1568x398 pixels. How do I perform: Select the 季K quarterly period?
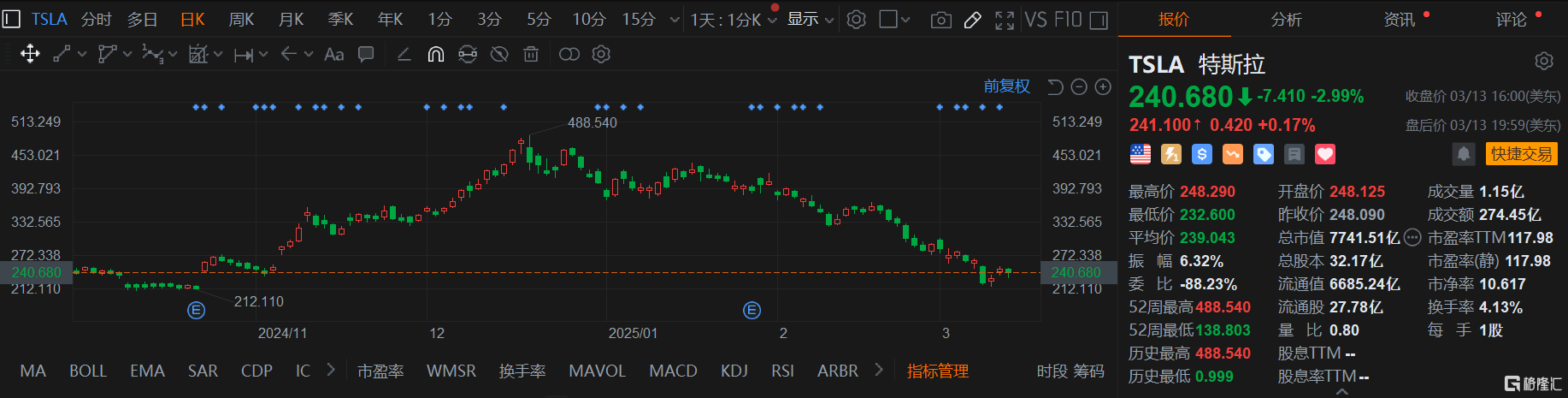click(x=341, y=19)
